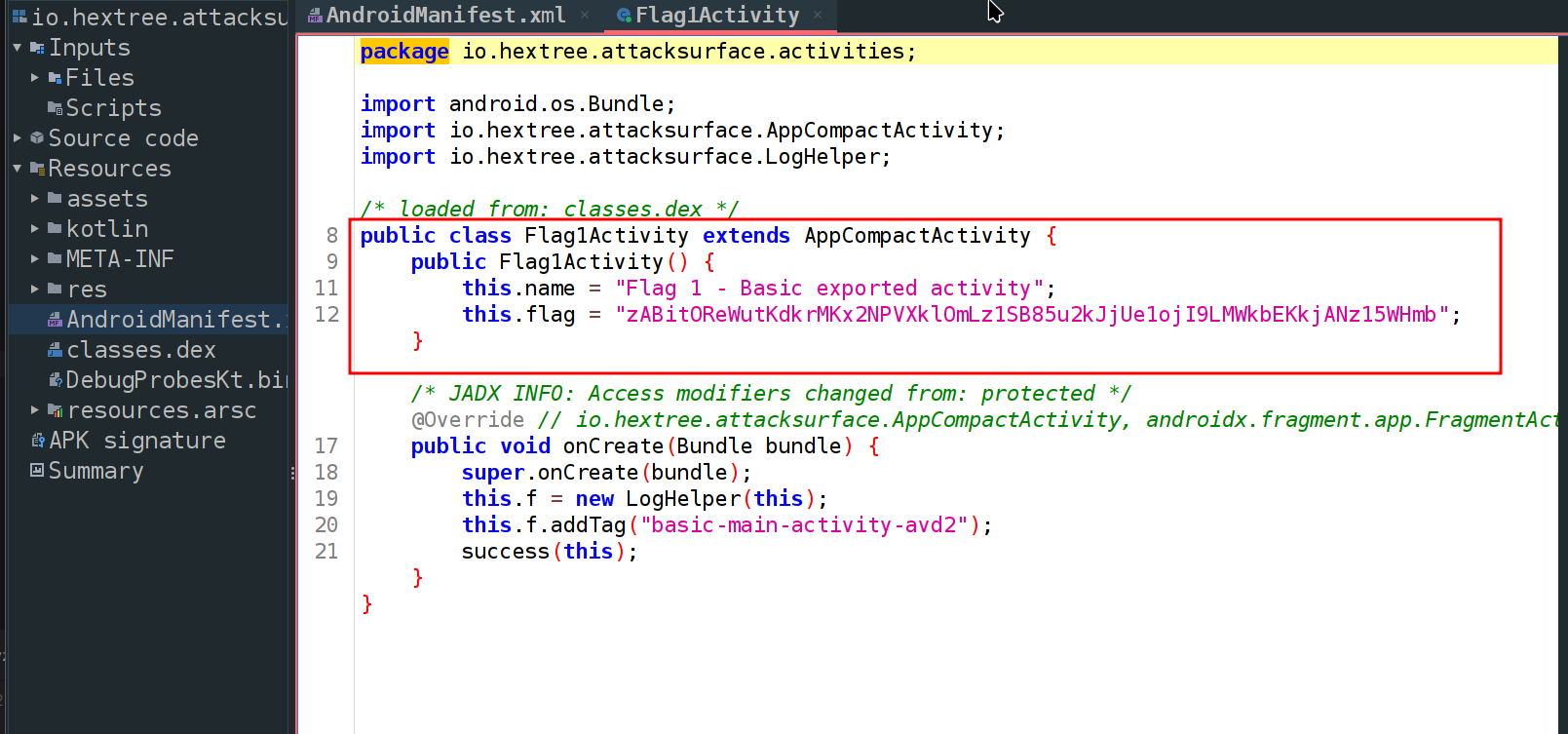Click the "basic-main-activity-avd2" string

click(x=805, y=525)
